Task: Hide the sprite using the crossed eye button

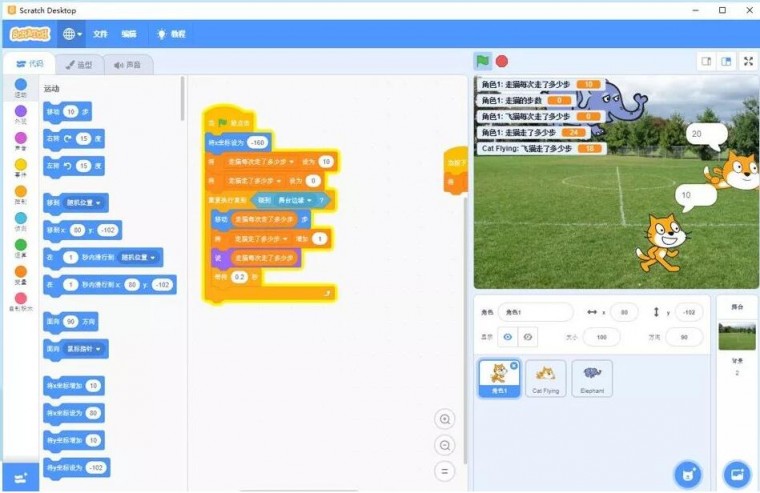Action: click(528, 337)
